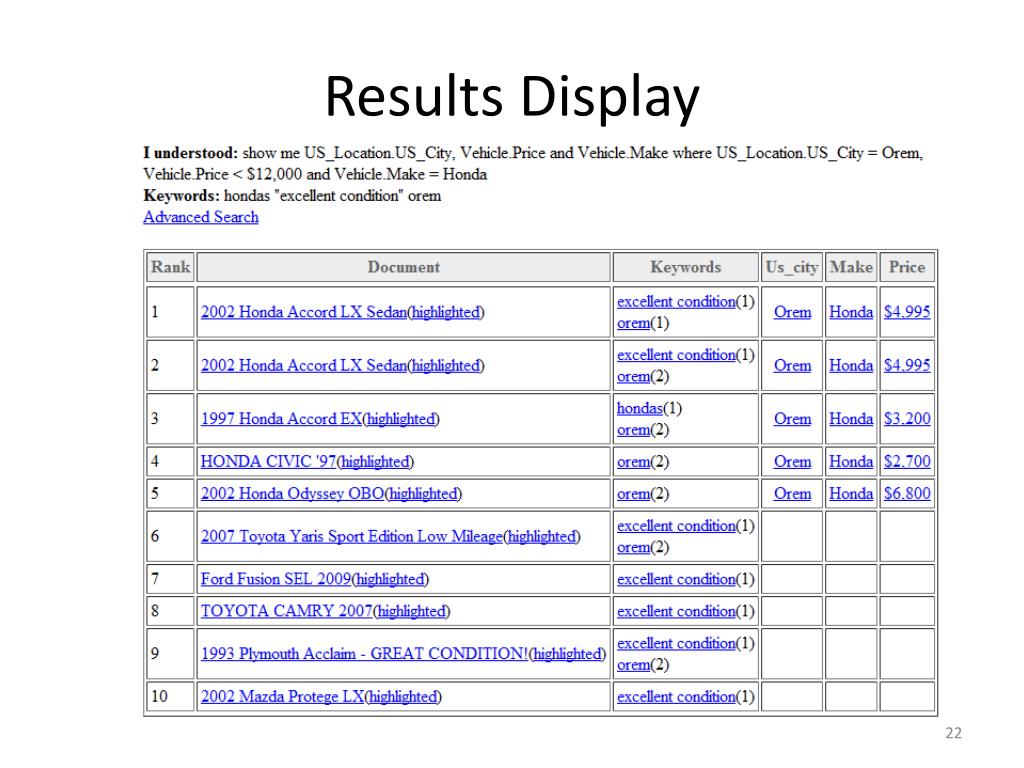The height and width of the screenshot is (768, 1024).
Task: Click the rank number 10 cell
Action: coord(170,697)
